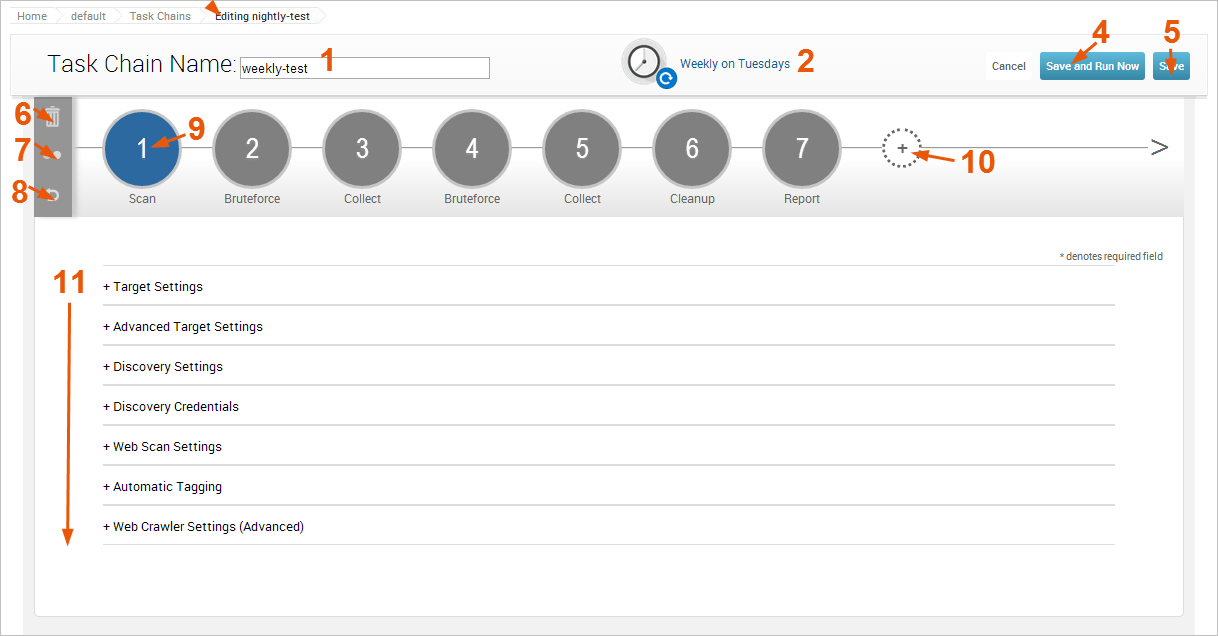Select task circle 2 Bruteforce
Image resolution: width=1218 pixels, height=636 pixels.
[x=252, y=148]
